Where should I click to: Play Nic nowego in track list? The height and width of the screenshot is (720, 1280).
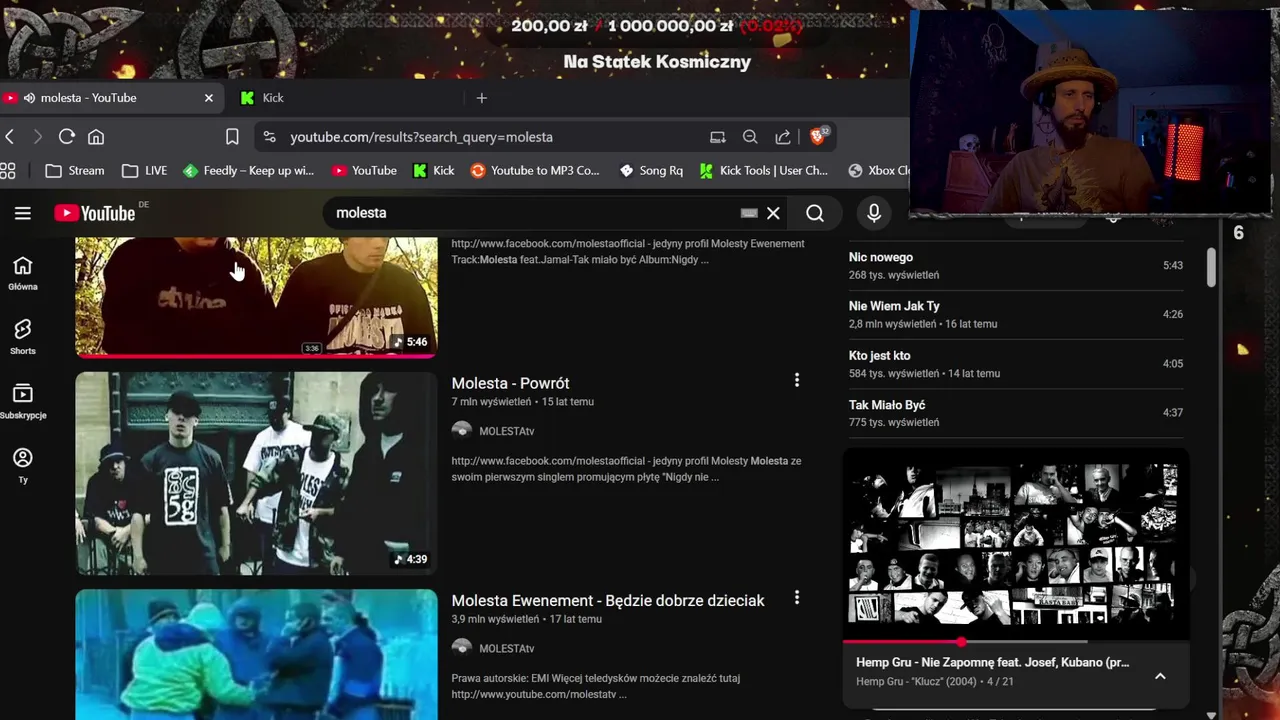point(1016,266)
